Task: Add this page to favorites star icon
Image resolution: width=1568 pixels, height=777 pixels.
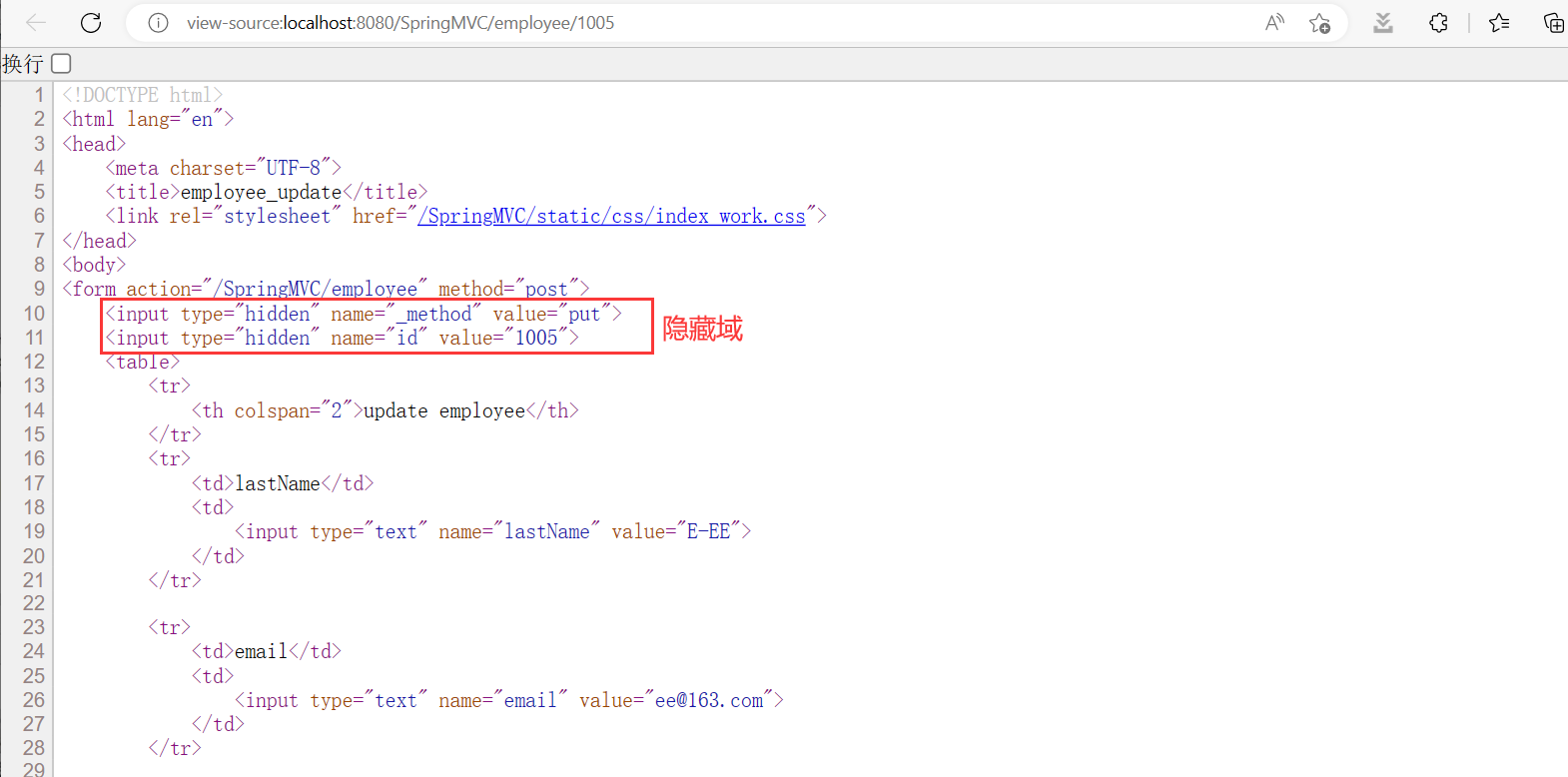Action: click(1319, 22)
